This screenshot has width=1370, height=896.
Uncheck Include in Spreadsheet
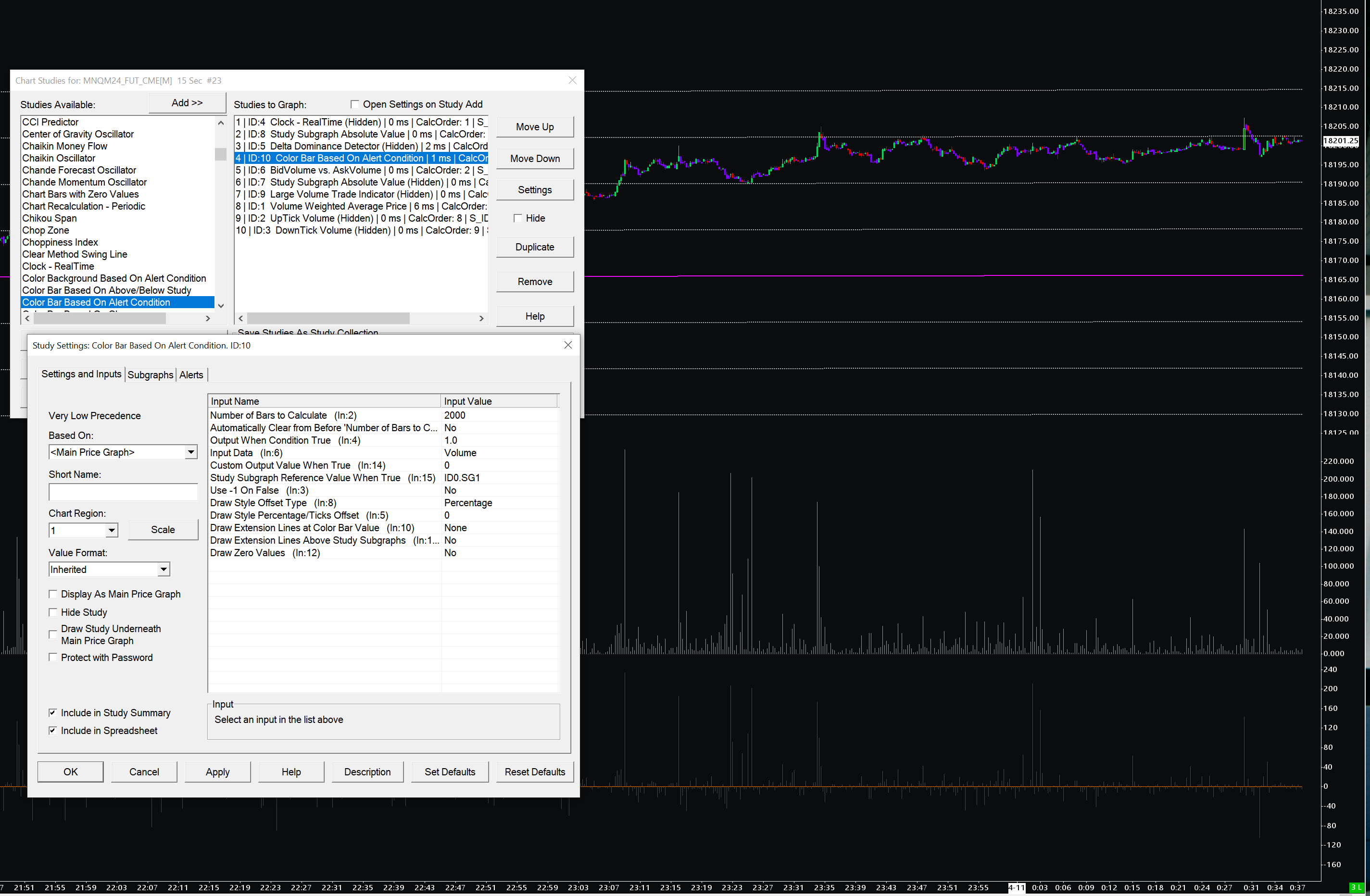pos(53,731)
